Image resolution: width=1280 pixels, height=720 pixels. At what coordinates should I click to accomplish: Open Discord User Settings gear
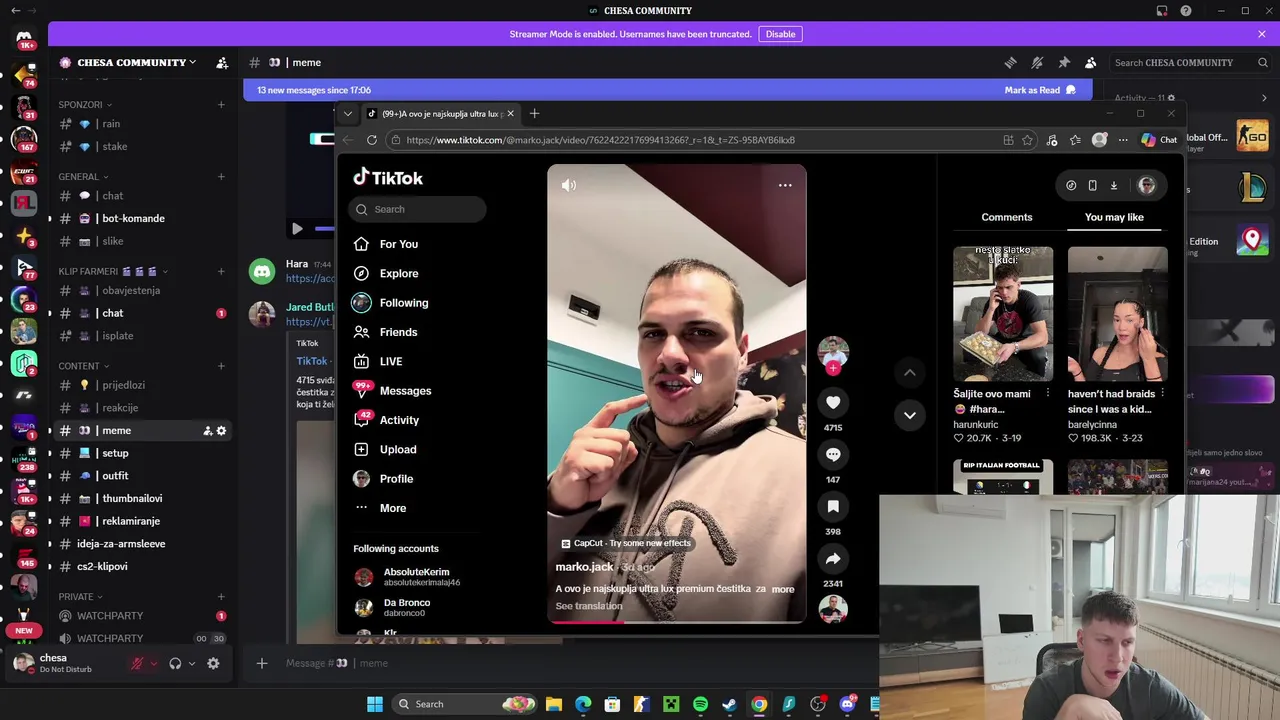pyautogui.click(x=213, y=663)
